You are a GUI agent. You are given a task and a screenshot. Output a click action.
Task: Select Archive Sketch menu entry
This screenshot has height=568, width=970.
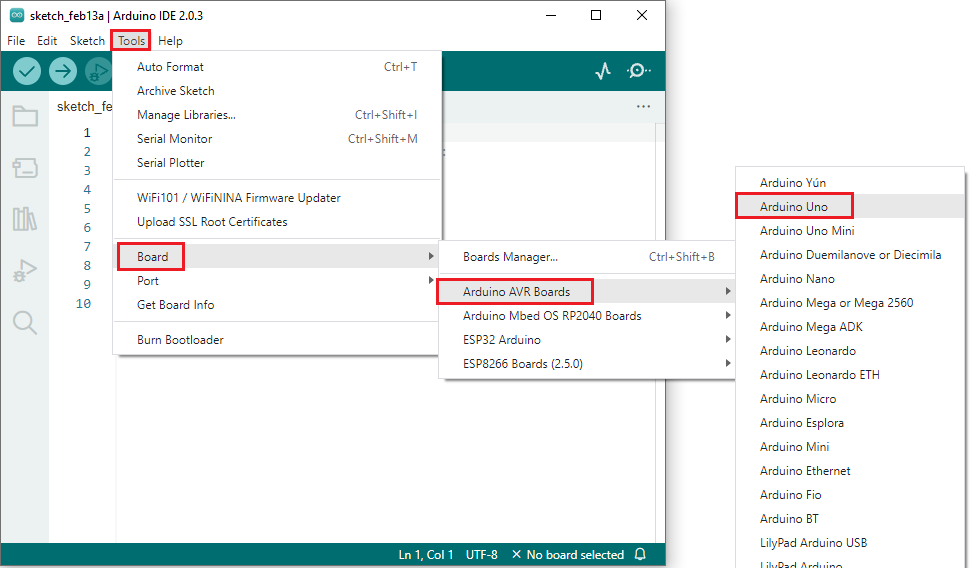(277, 91)
